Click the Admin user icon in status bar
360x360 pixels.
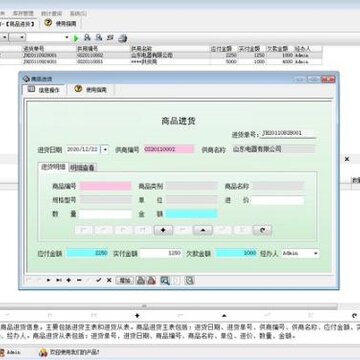[2, 352]
